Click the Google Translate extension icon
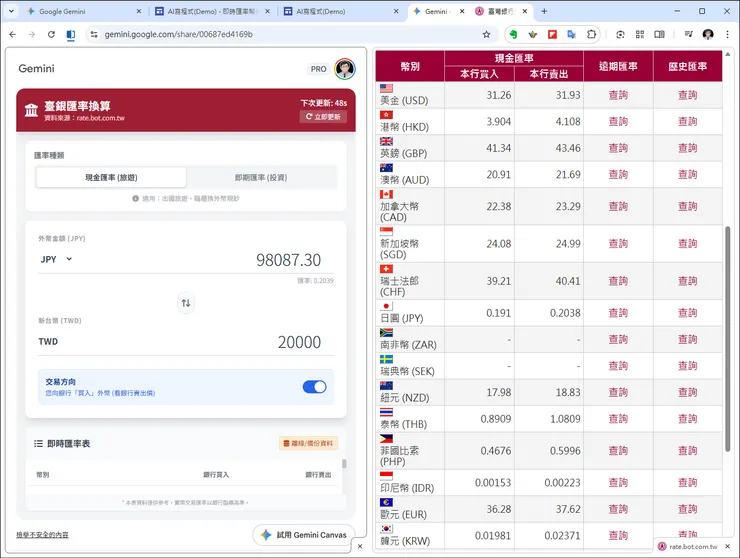Viewport: 740px width, 558px height. [x=572, y=34]
